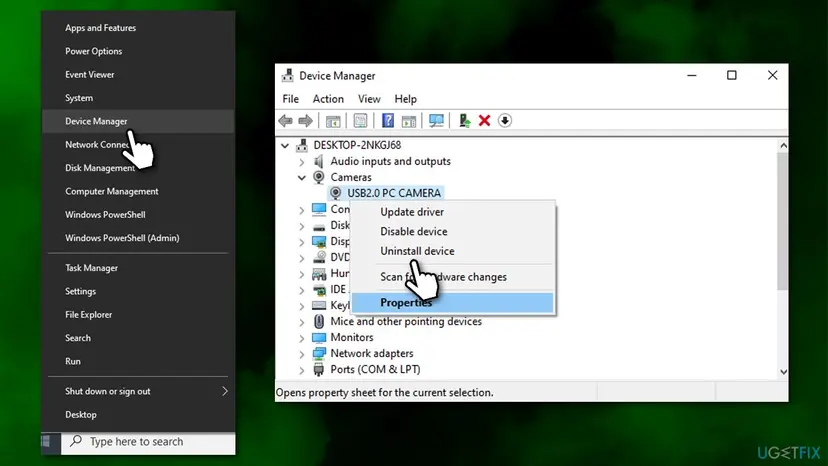Open Event Viewer
Screen dimensions: 828x466
coord(138,74)
